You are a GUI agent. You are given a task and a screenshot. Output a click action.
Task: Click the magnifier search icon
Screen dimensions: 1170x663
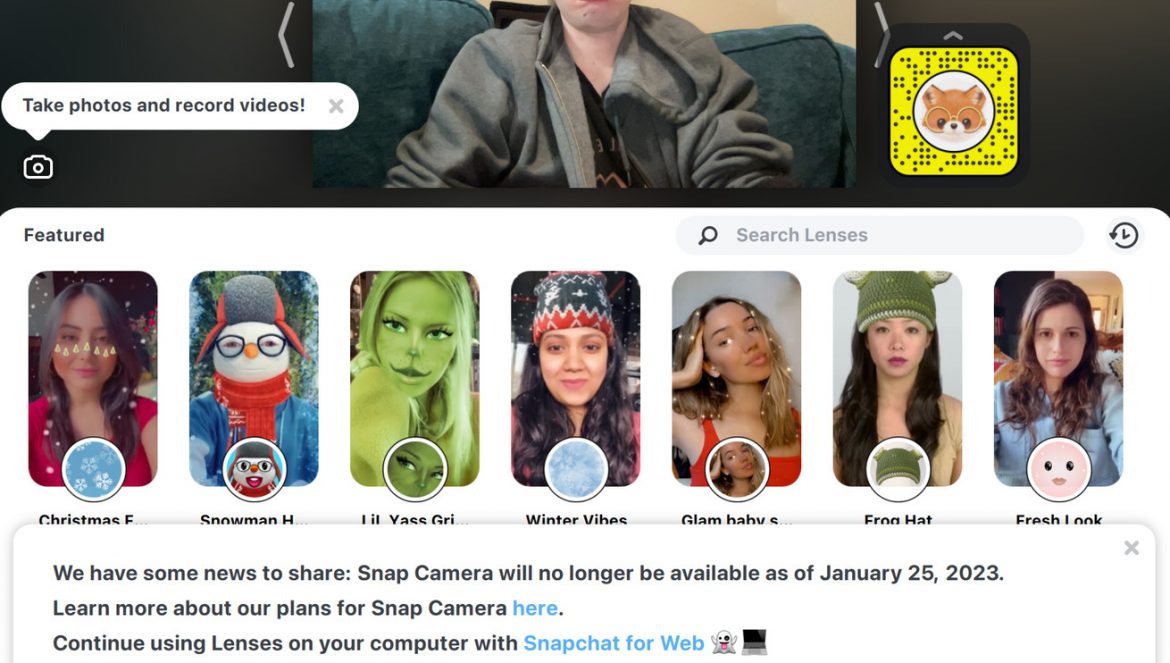click(707, 236)
